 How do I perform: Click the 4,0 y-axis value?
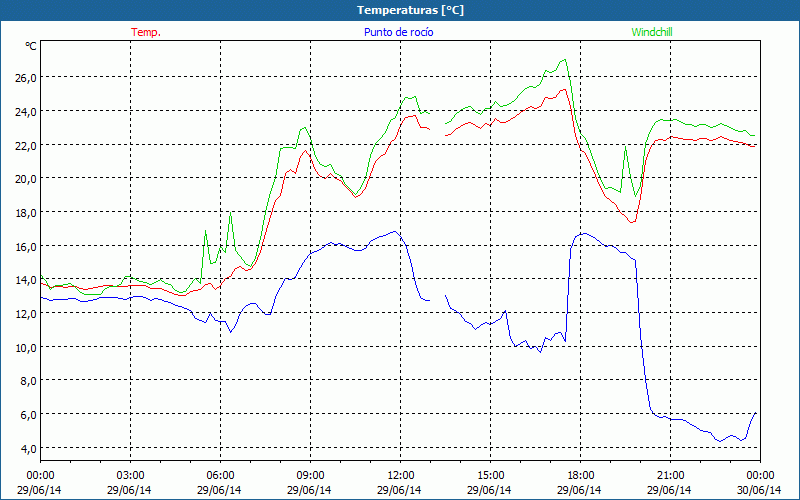(x=28, y=448)
